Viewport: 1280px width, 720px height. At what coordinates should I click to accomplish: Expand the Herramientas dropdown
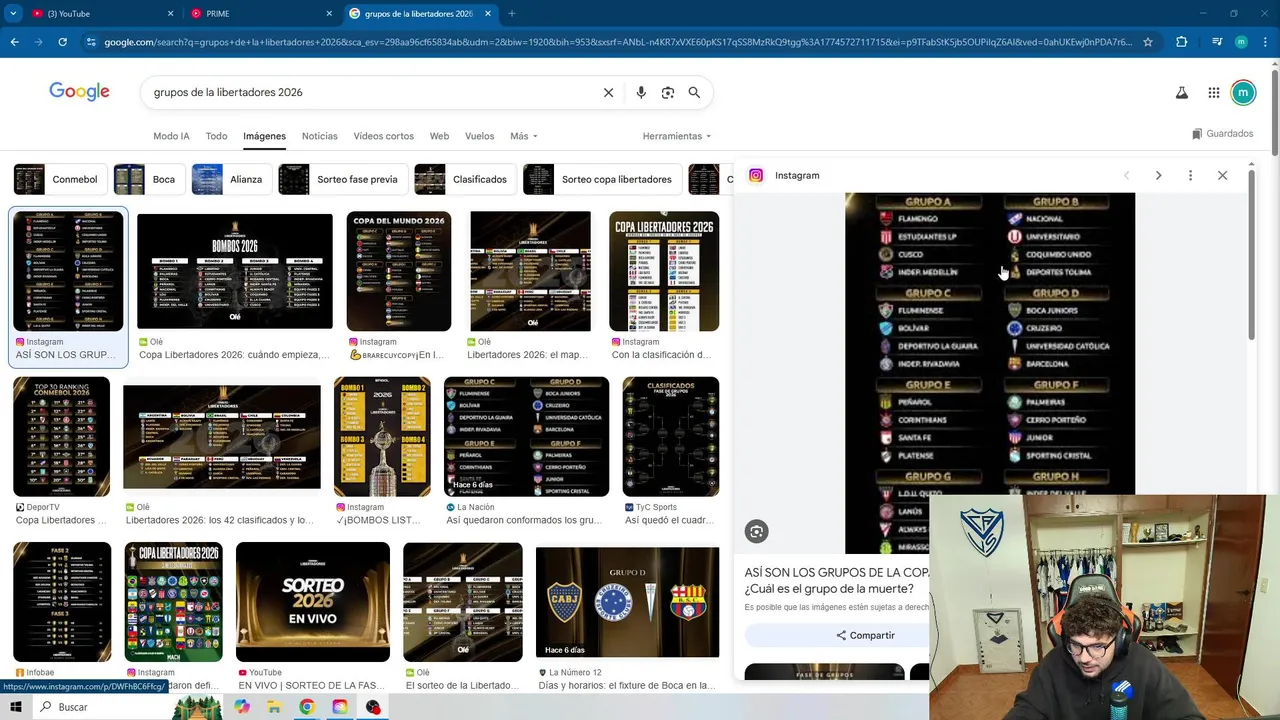coord(677,136)
